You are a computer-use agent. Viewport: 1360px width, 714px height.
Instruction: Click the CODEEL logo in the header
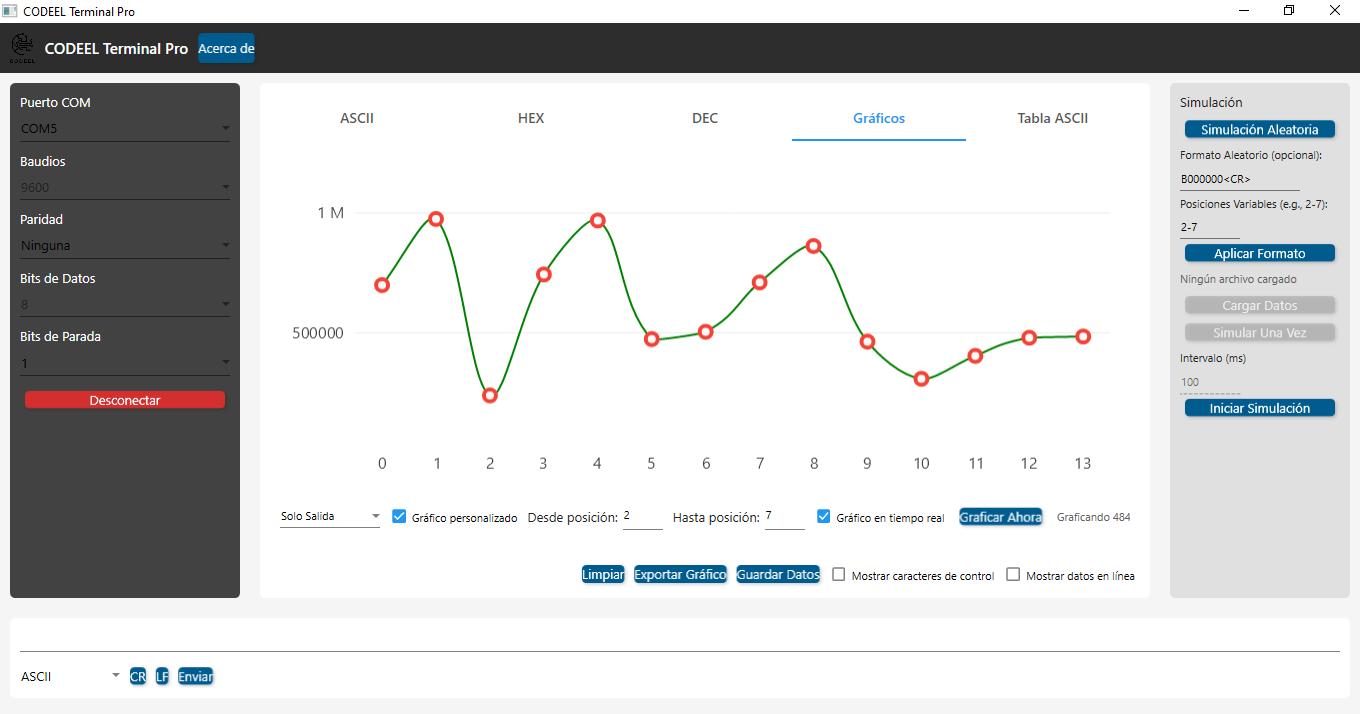(x=22, y=47)
